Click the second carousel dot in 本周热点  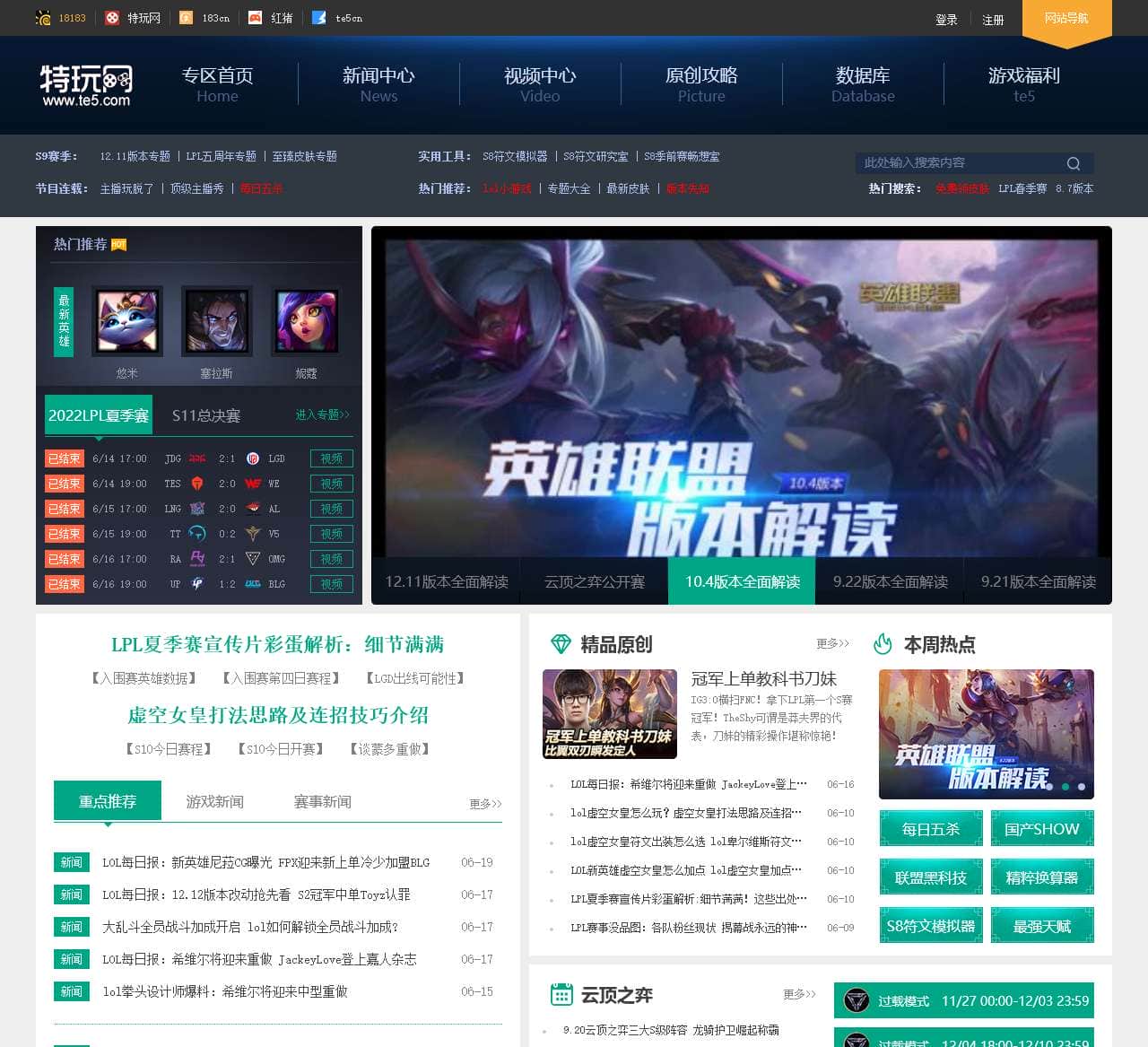(x=1065, y=787)
